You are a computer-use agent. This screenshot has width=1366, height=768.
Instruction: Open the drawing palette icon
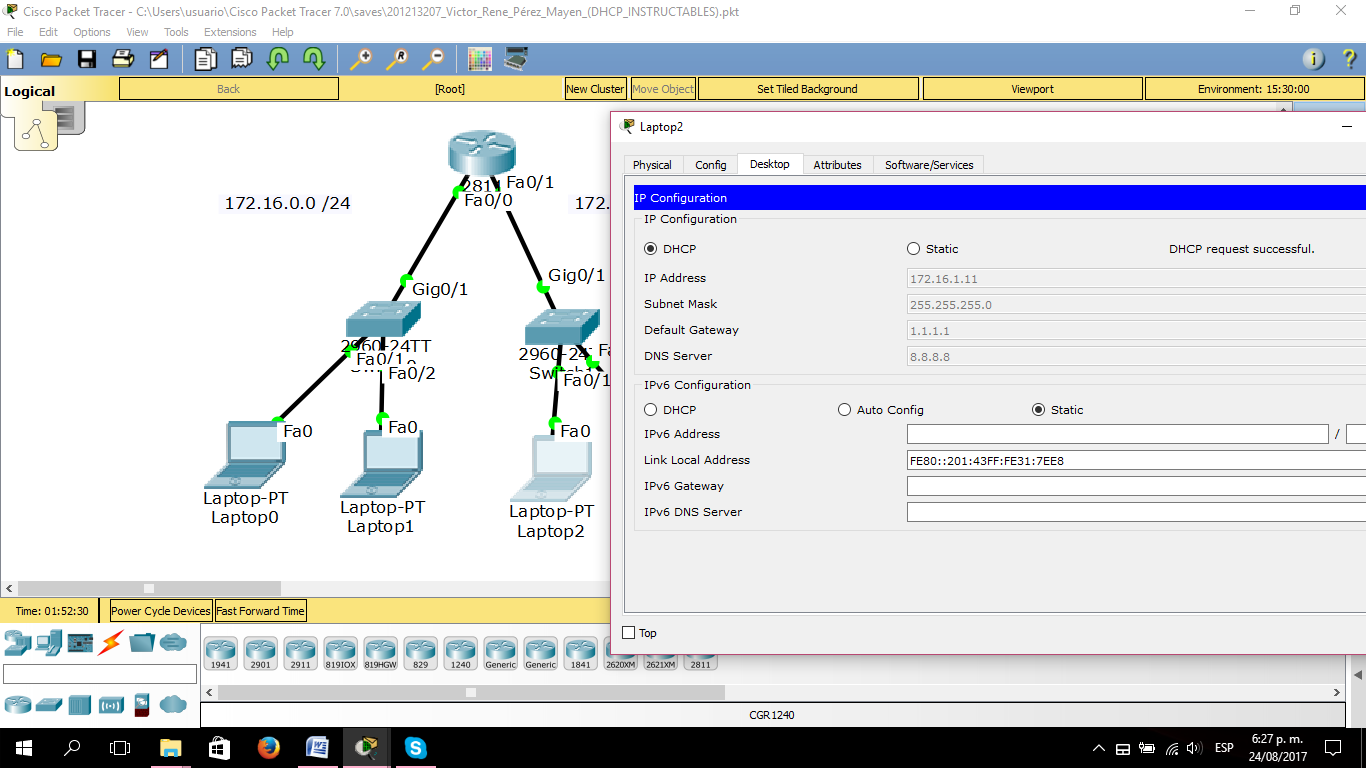480,59
